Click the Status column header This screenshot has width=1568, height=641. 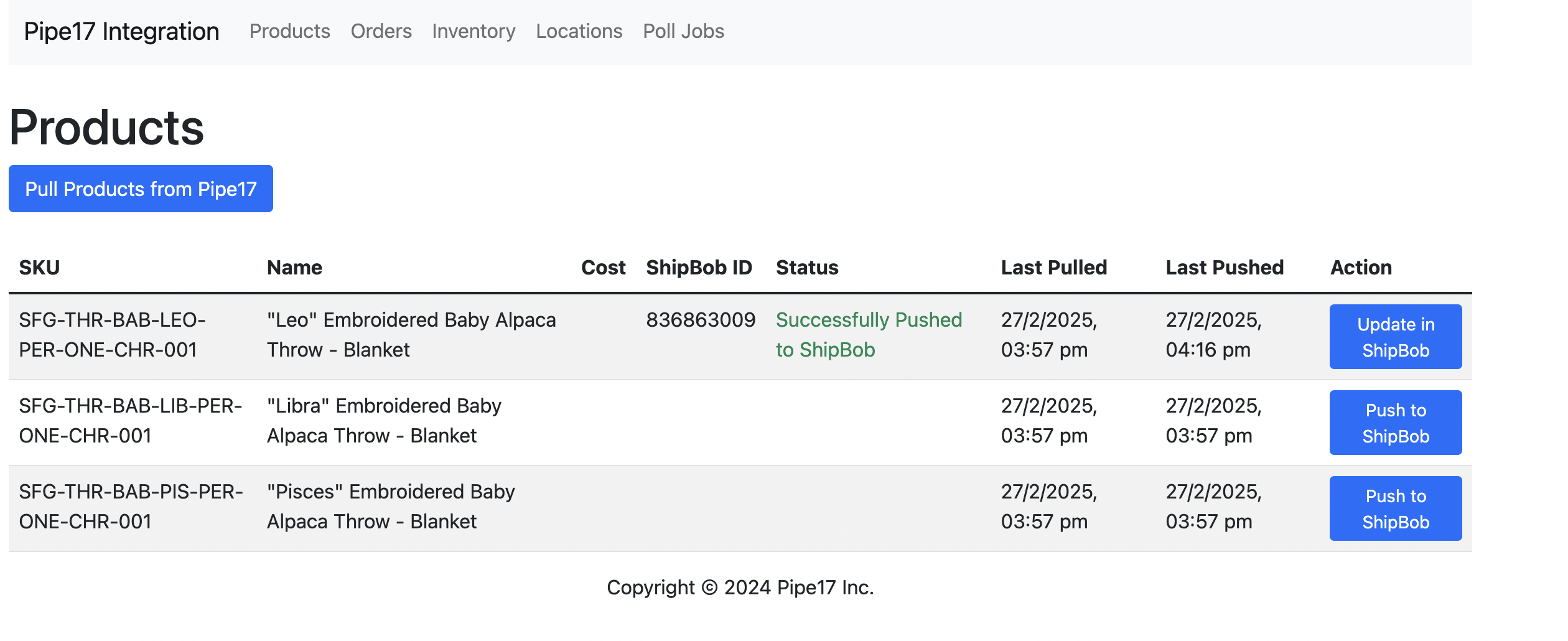(807, 268)
